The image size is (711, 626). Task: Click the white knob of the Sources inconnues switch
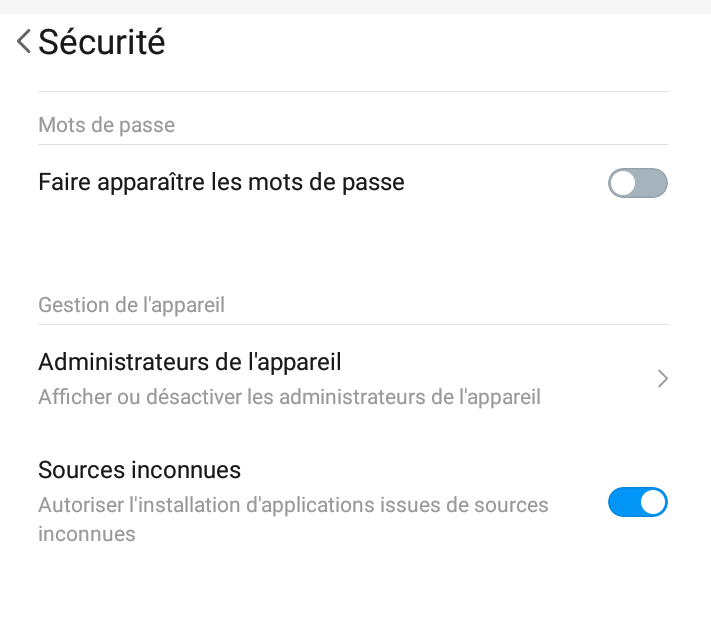pyautogui.click(x=653, y=502)
